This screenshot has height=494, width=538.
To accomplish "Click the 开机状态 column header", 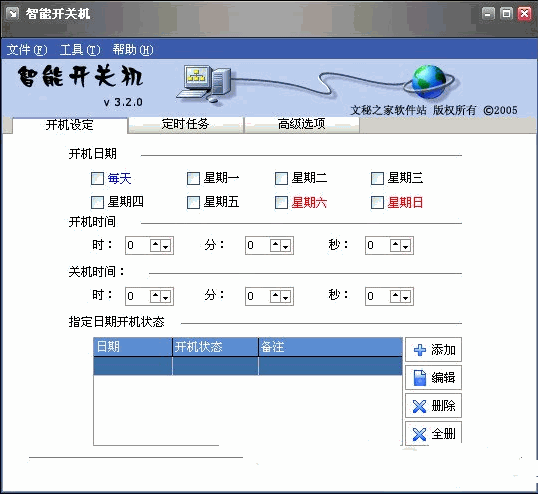I will 215,347.
